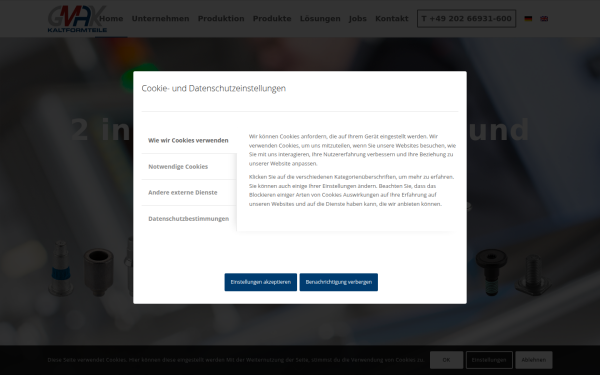Open the Home menu item
Screen dimensions: 600x375
(111, 18)
